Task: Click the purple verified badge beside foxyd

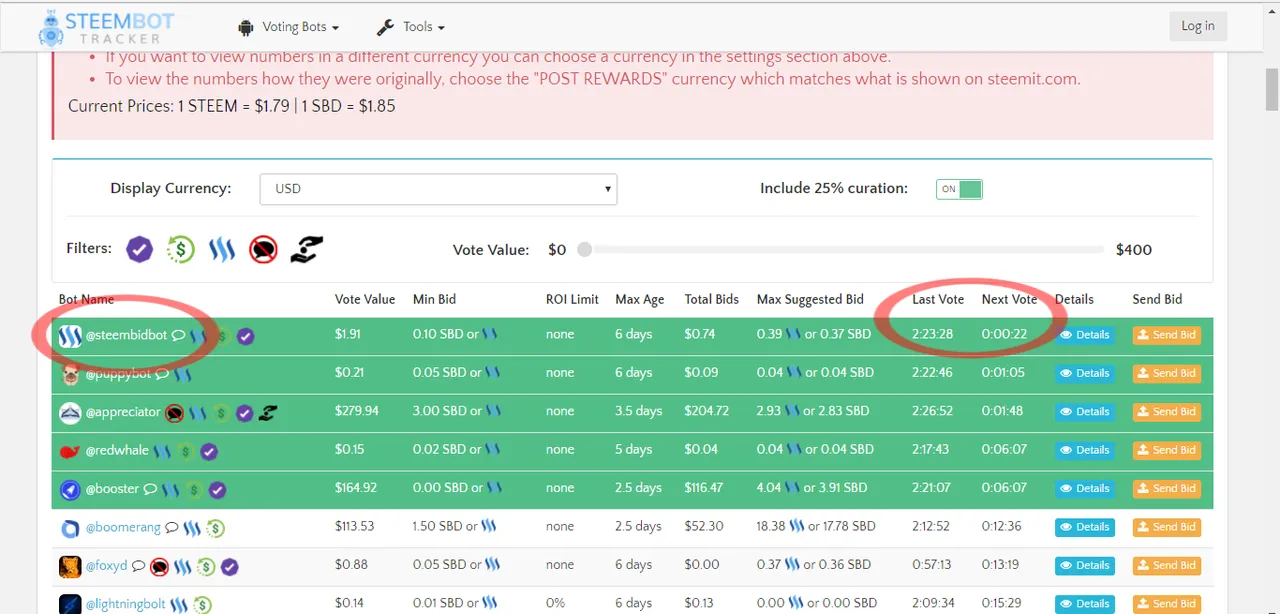Action: [x=230, y=567]
